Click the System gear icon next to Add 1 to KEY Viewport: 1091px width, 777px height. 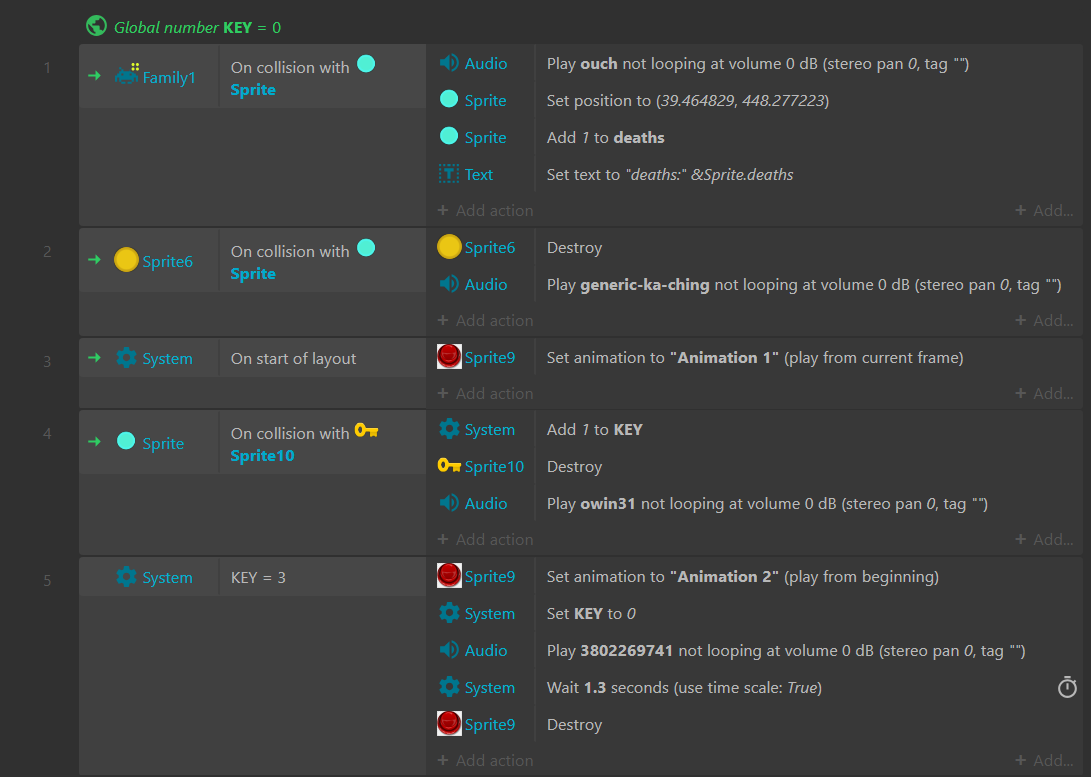pyautogui.click(x=449, y=429)
